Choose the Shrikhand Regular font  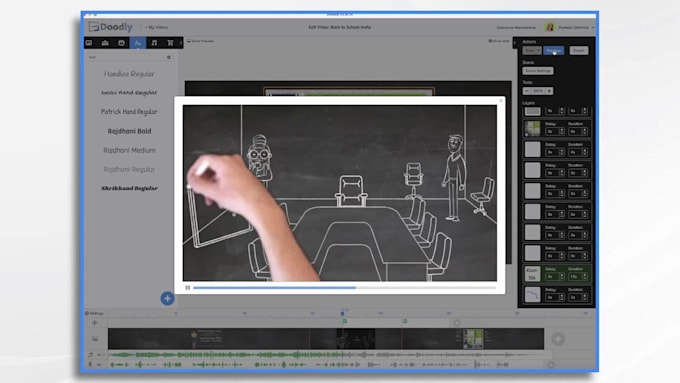tap(129, 188)
